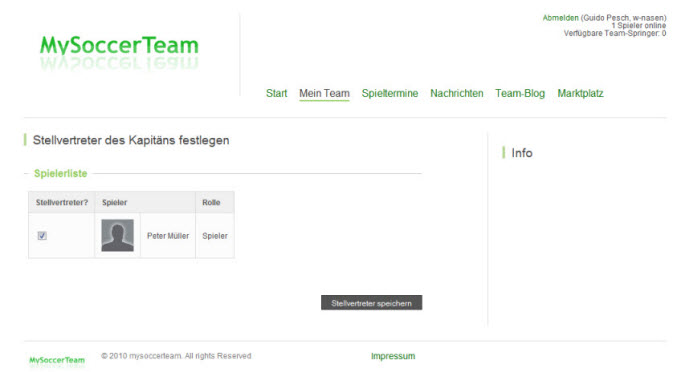Open the Spieltermine page
690x372 pixels.
point(390,93)
